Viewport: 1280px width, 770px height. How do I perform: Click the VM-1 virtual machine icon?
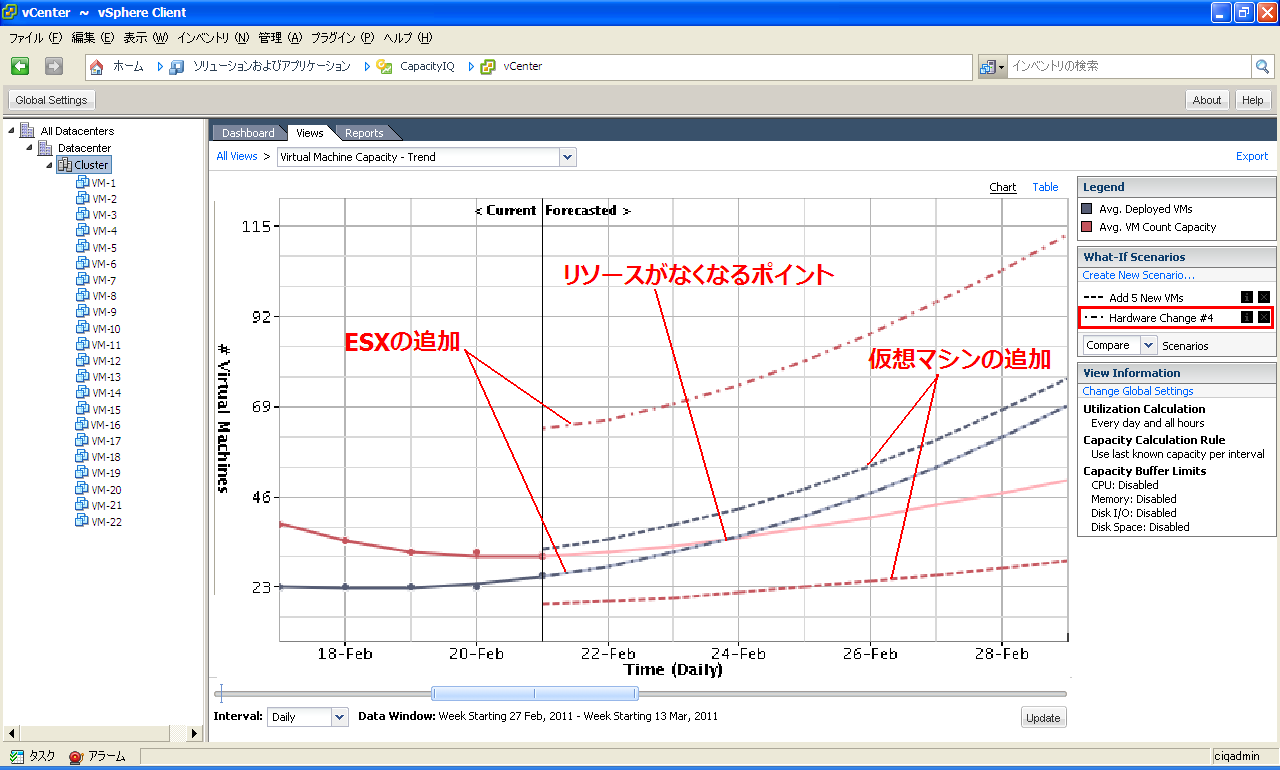pos(83,183)
